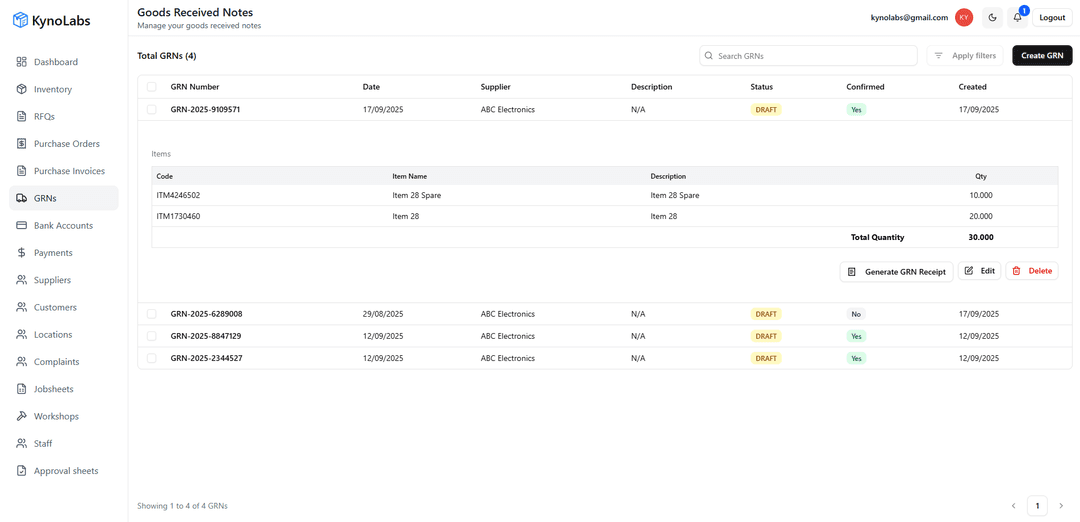Click the dark mode moon icon
The height and width of the screenshot is (522, 1080).
[x=992, y=17]
